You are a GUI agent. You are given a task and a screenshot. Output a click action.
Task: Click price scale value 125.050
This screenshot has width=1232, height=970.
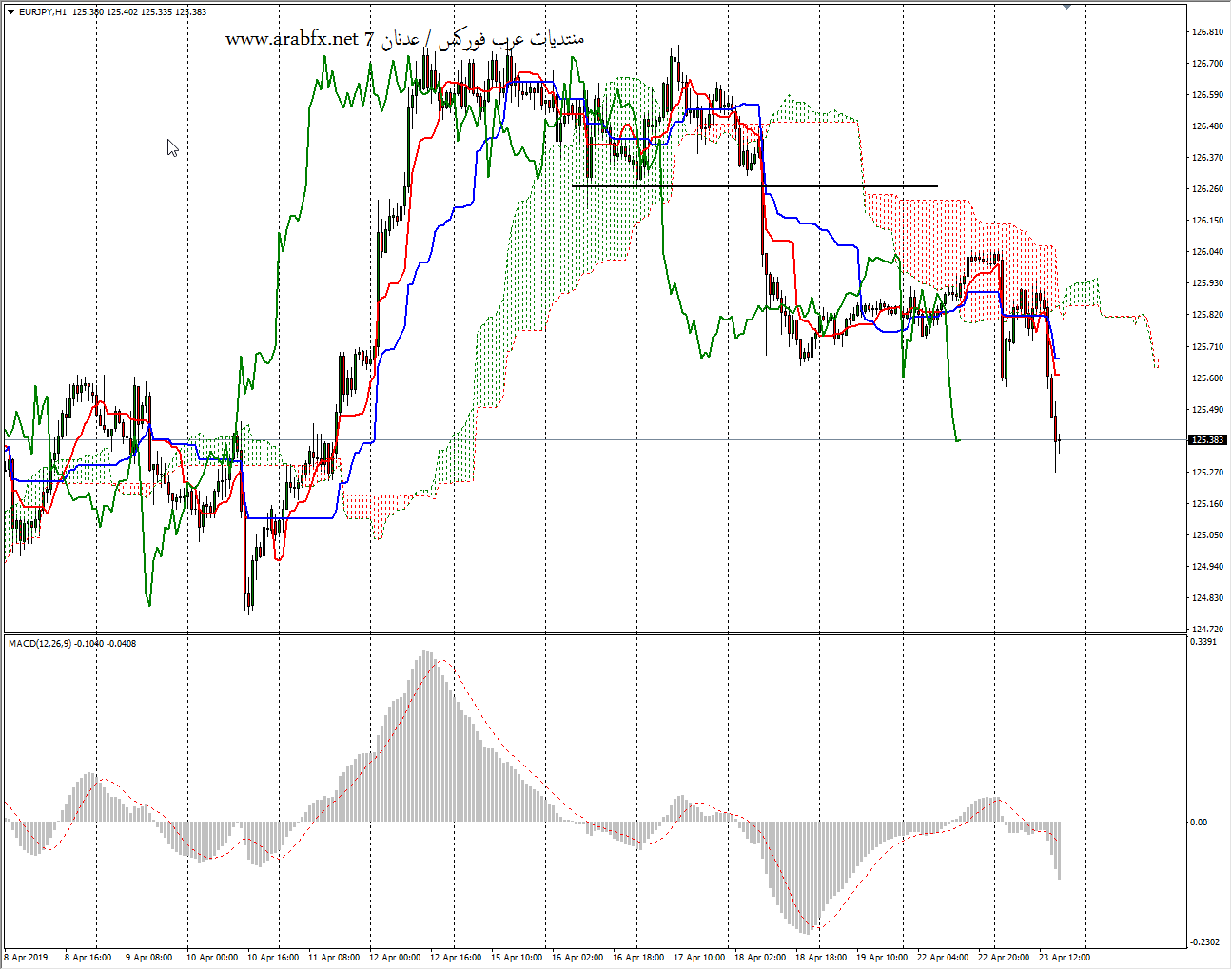1206,535
